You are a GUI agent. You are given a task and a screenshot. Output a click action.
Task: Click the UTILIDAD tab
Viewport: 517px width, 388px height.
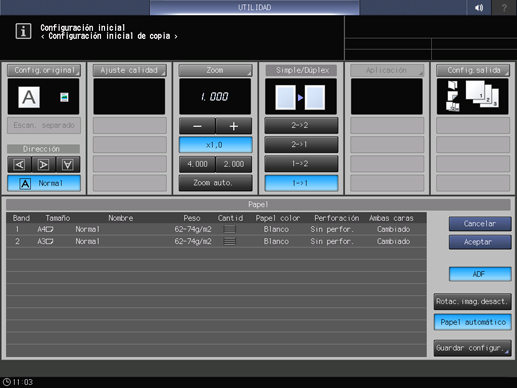[255, 7]
